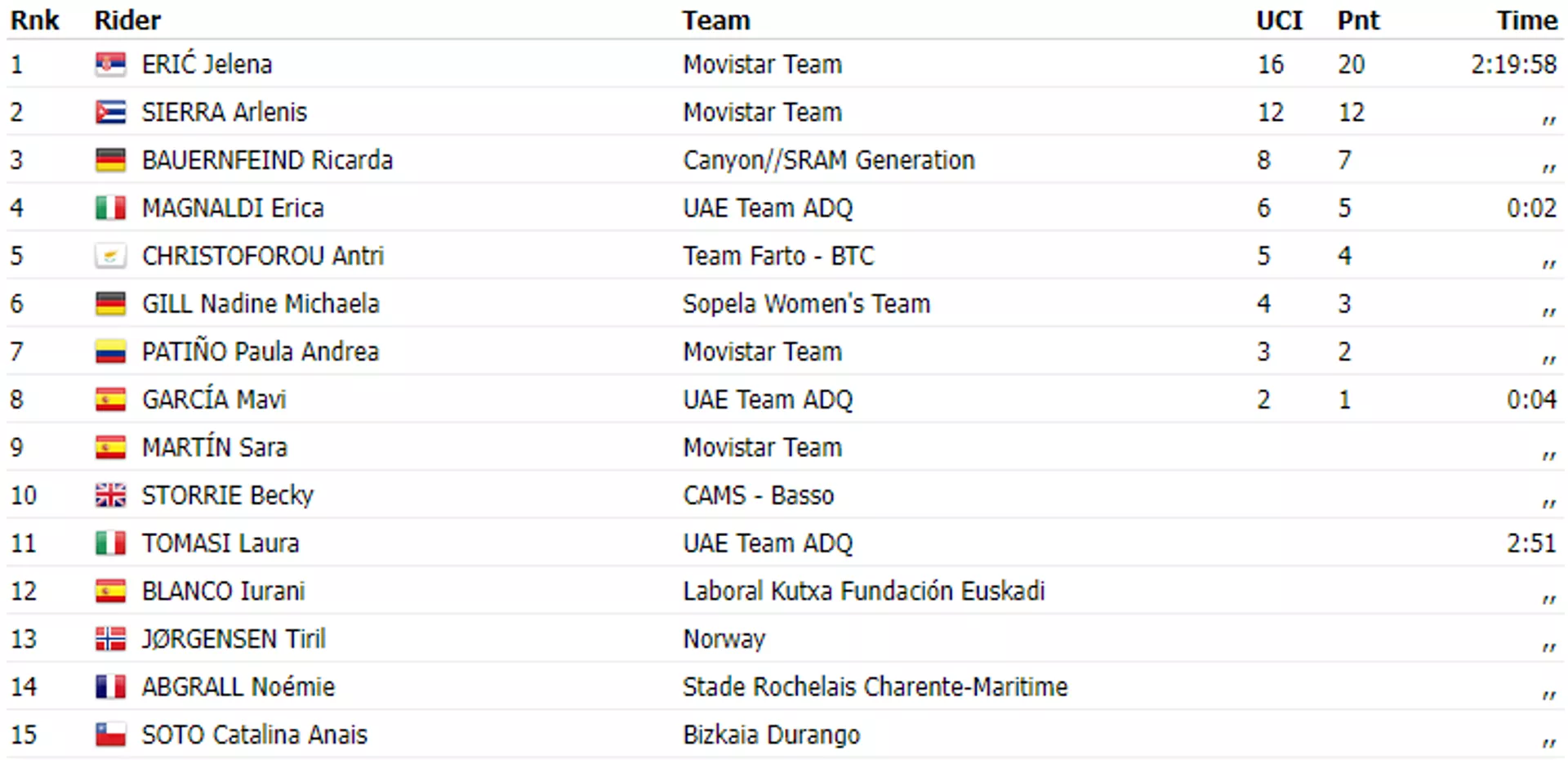
Task: Open Team Farto - BTC link
Action: pos(778,256)
